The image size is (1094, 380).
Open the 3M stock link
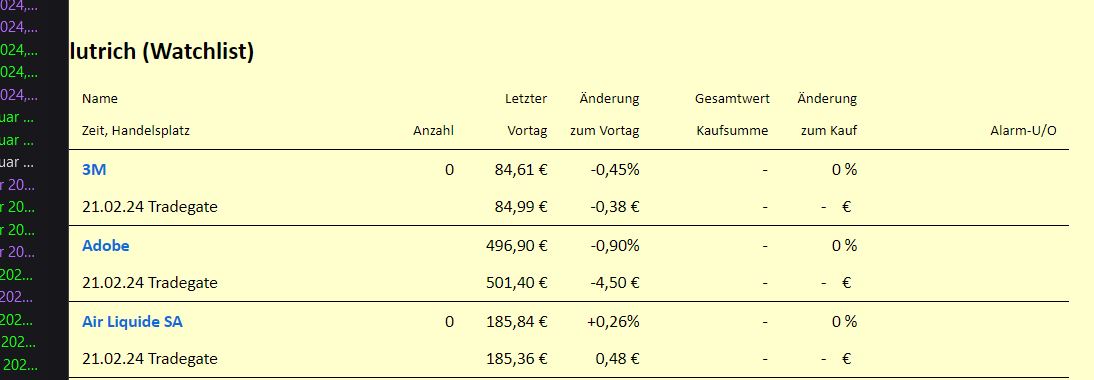pyautogui.click(x=94, y=169)
